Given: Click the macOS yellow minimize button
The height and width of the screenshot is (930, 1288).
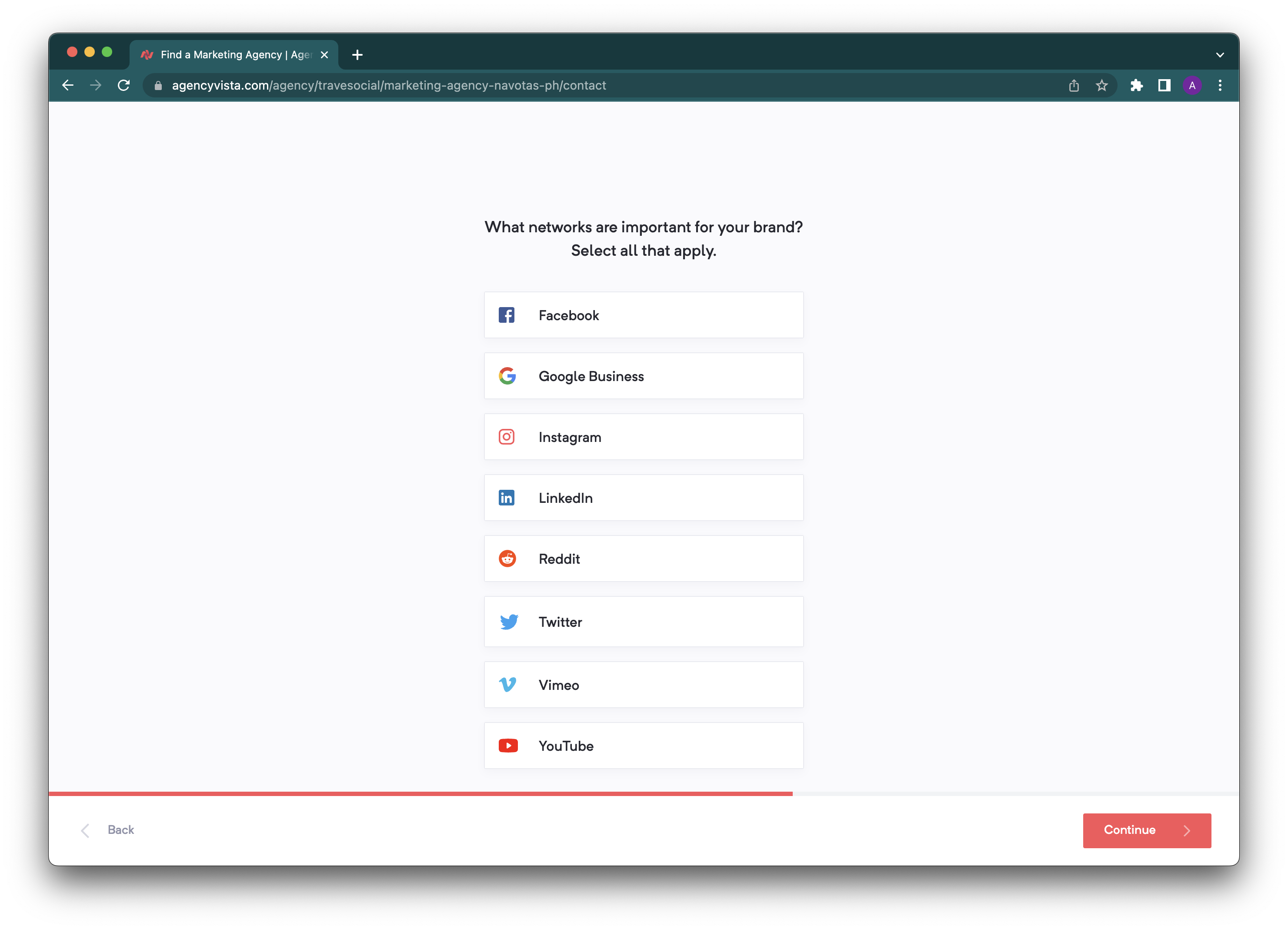Looking at the screenshot, I should [89, 52].
